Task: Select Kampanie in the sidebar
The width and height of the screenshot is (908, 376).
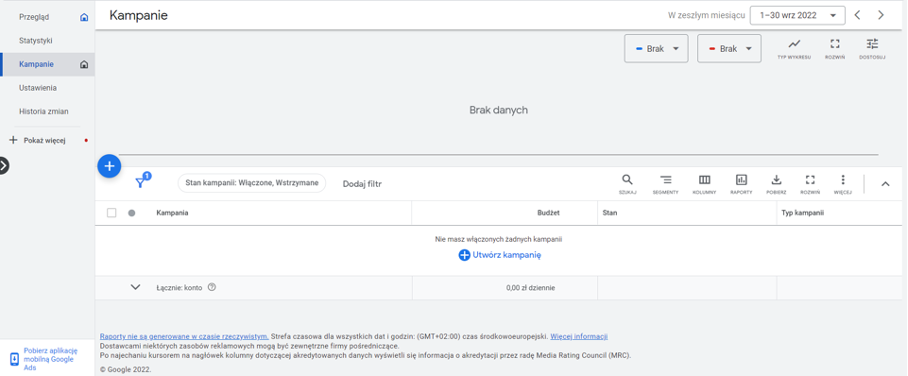Action: click(36, 64)
